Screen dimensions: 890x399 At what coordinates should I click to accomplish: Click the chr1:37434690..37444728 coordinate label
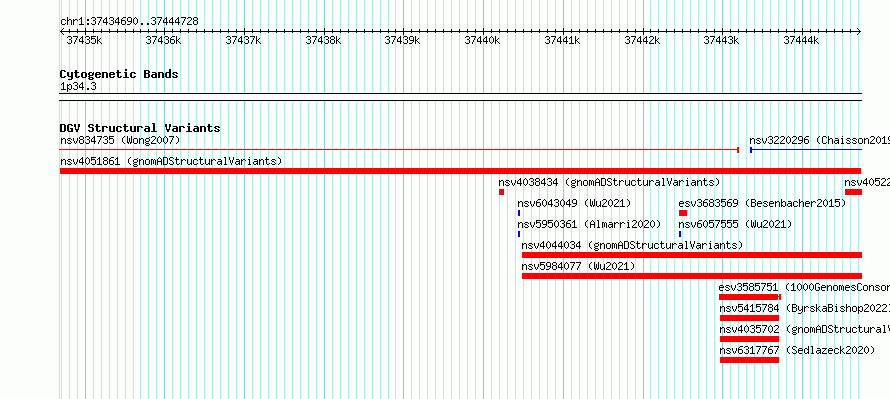(x=129, y=21)
